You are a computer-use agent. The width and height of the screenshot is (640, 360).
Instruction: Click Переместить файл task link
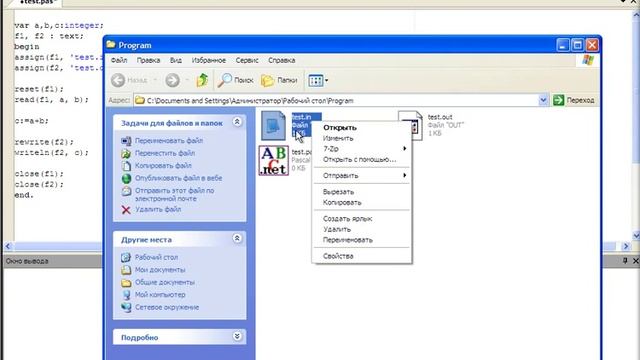point(165,153)
